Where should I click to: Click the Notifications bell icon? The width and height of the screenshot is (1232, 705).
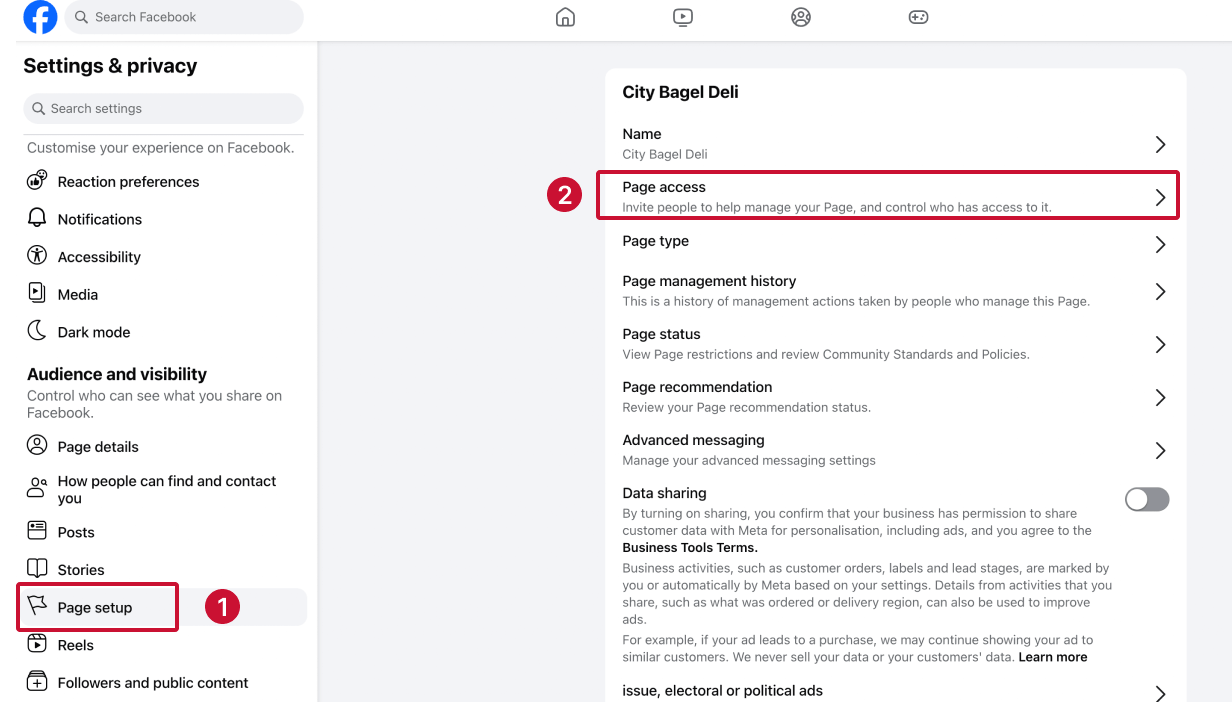pyautogui.click(x=37, y=218)
